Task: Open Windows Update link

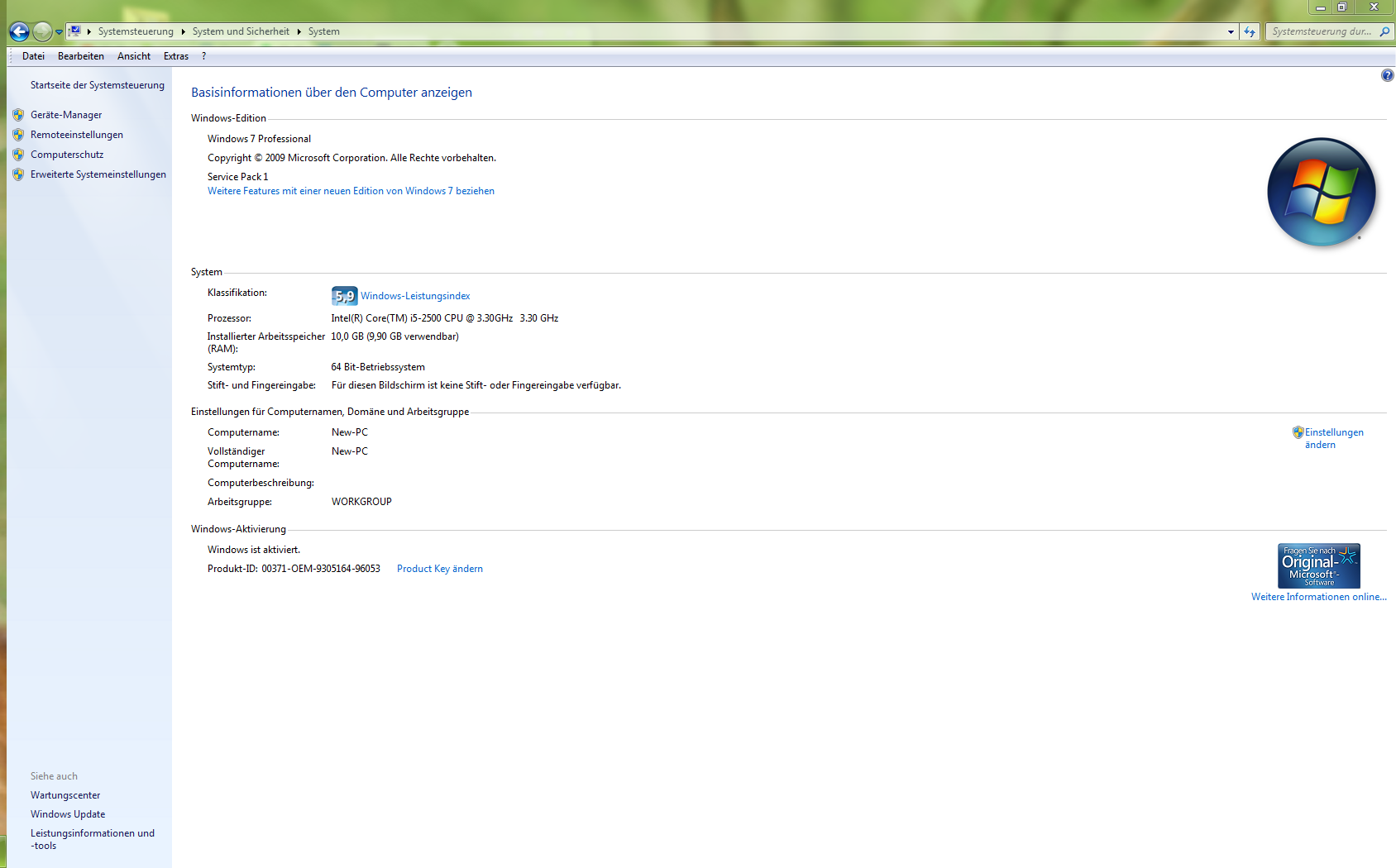Action: tap(68, 814)
